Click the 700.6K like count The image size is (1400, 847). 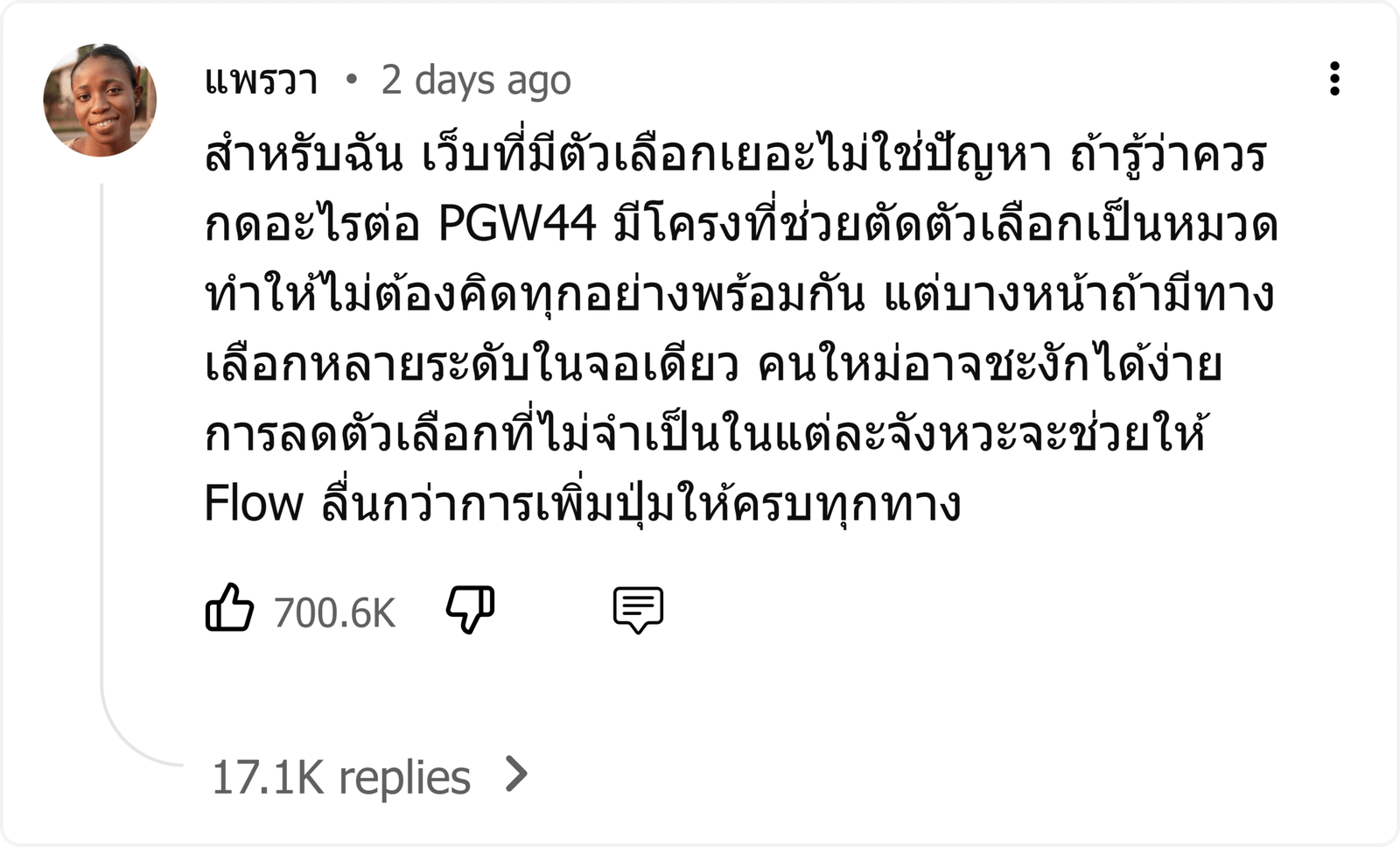[335, 612]
